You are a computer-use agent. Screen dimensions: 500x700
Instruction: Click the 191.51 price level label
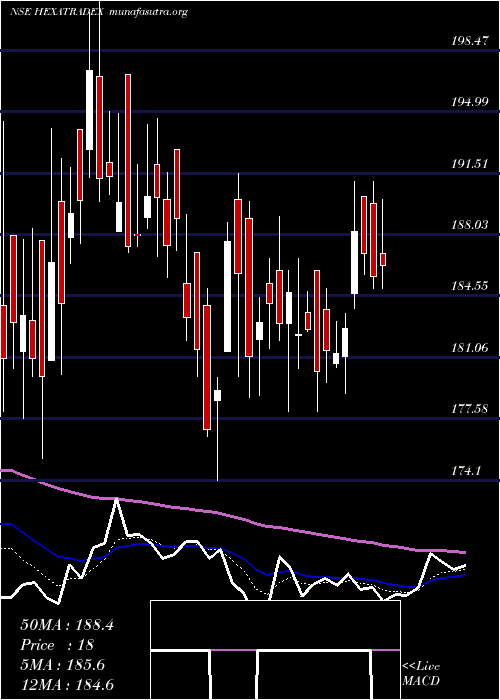tap(470, 164)
